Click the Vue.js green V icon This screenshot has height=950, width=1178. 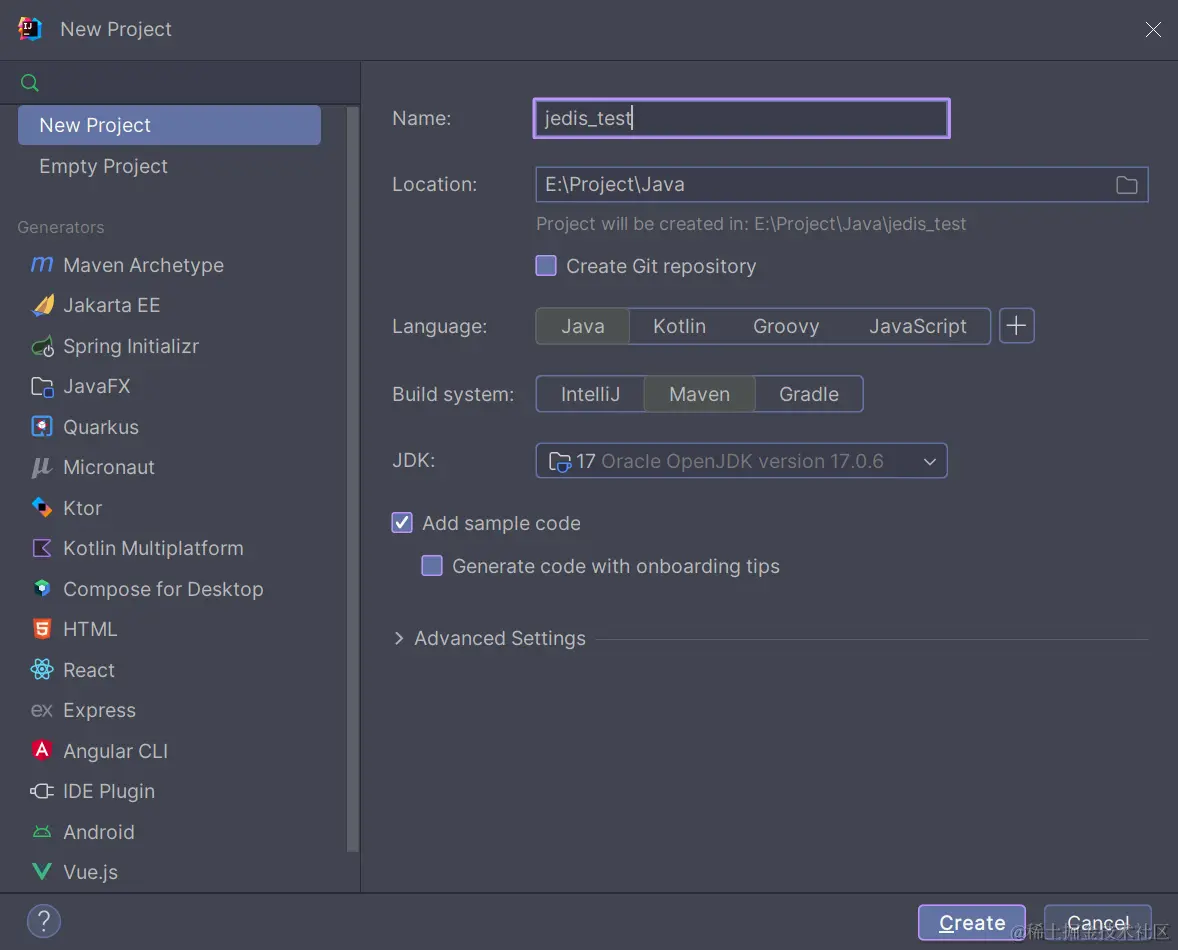tap(42, 871)
